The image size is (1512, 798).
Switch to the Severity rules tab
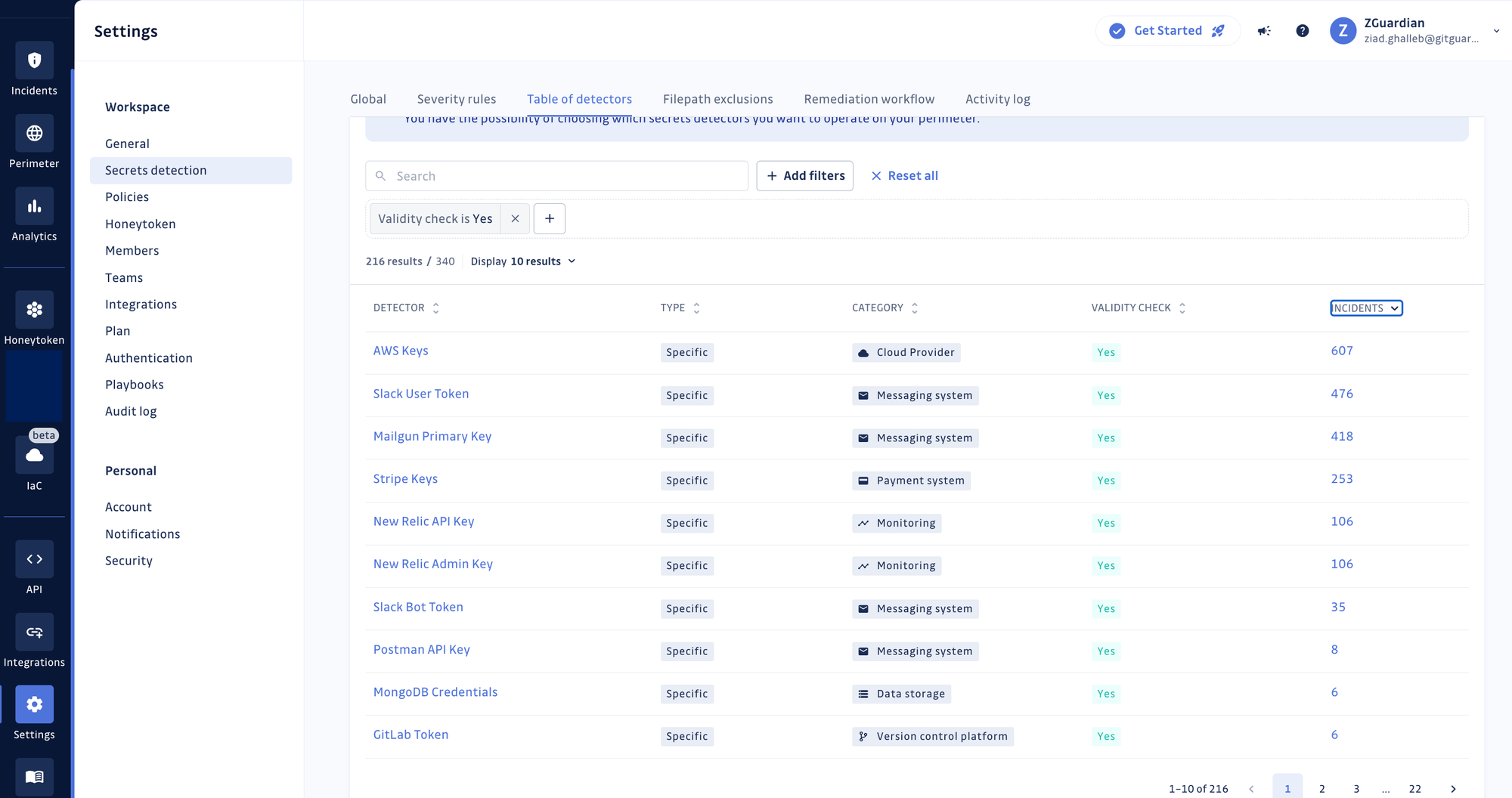point(457,99)
